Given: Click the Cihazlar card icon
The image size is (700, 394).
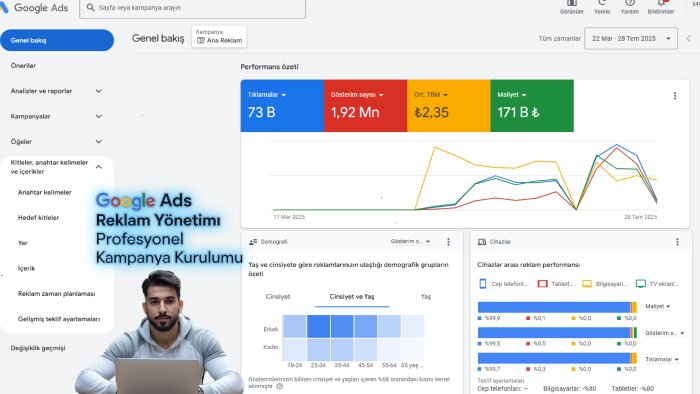Looking at the screenshot, I should 482,242.
